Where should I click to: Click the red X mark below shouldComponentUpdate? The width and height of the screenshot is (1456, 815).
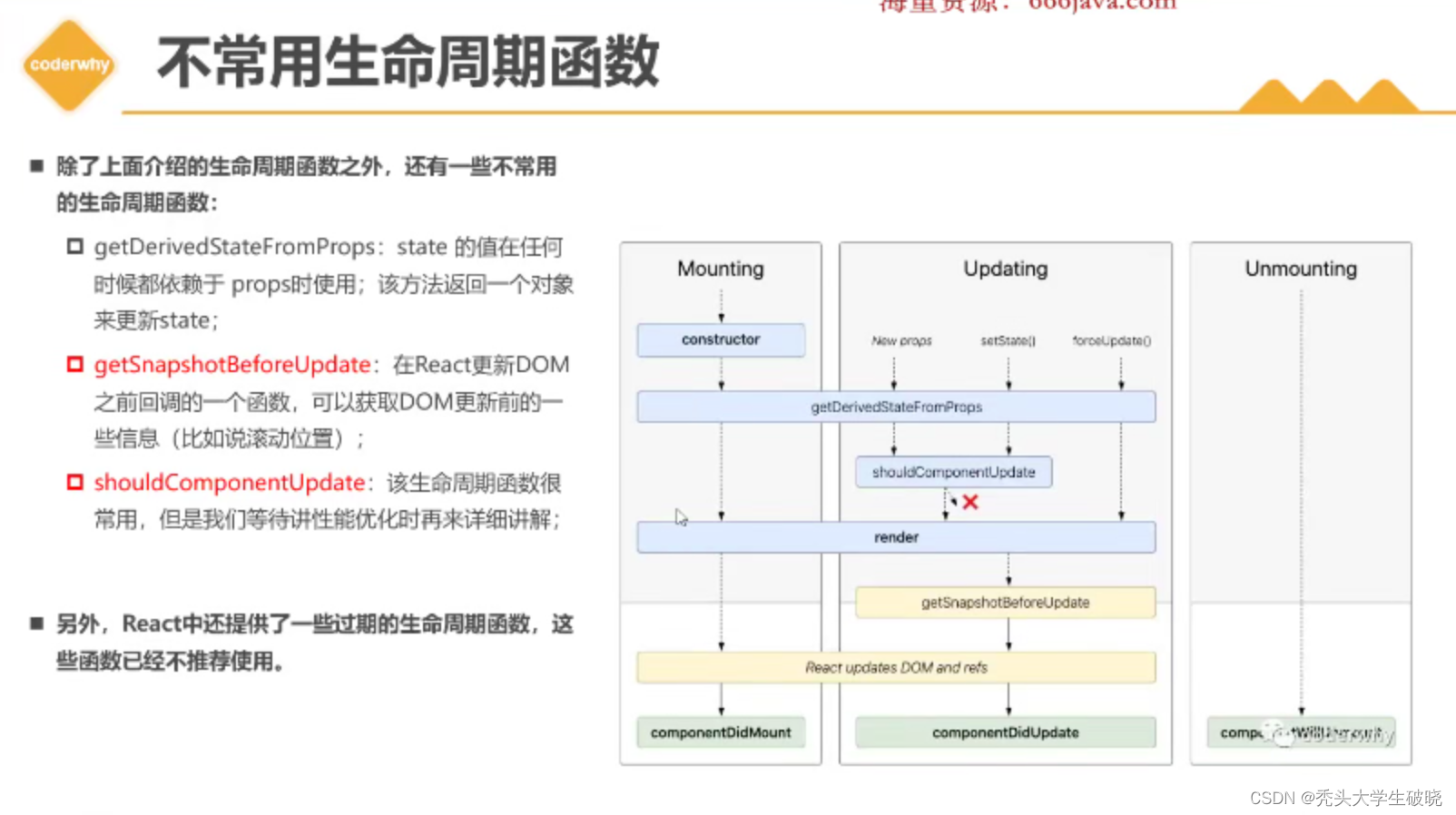click(x=970, y=502)
